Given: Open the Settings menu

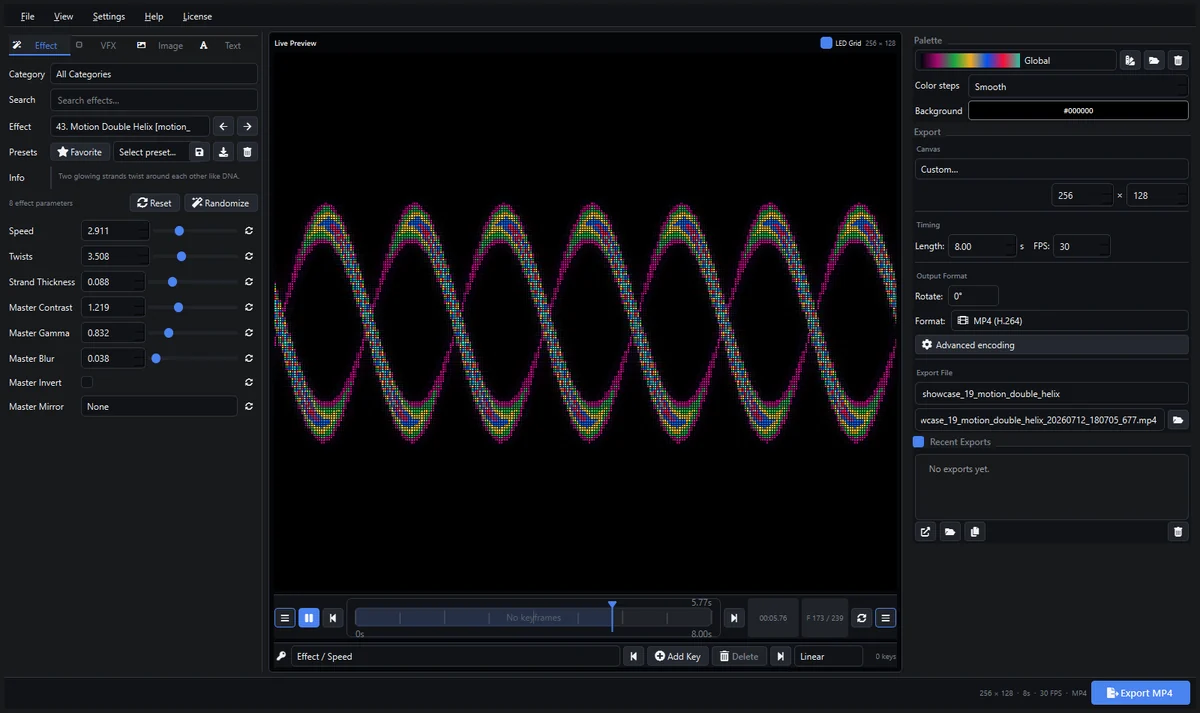Looking at the screenshot, I should pos(109,17).
